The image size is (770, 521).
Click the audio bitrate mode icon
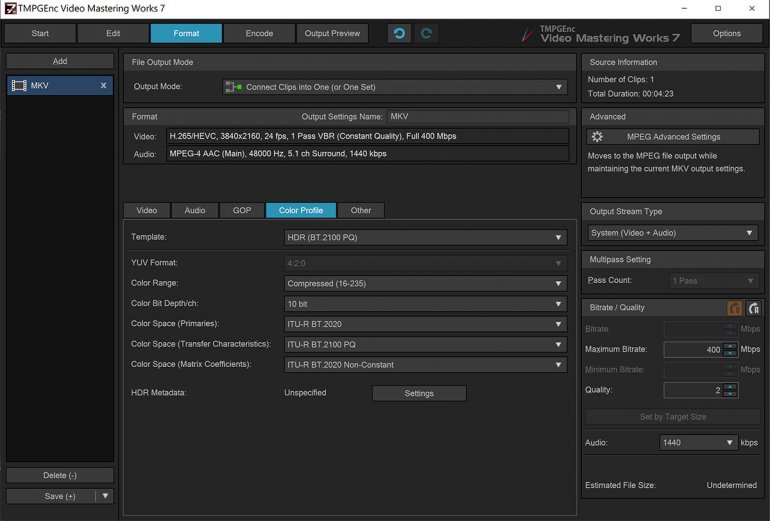753,309
